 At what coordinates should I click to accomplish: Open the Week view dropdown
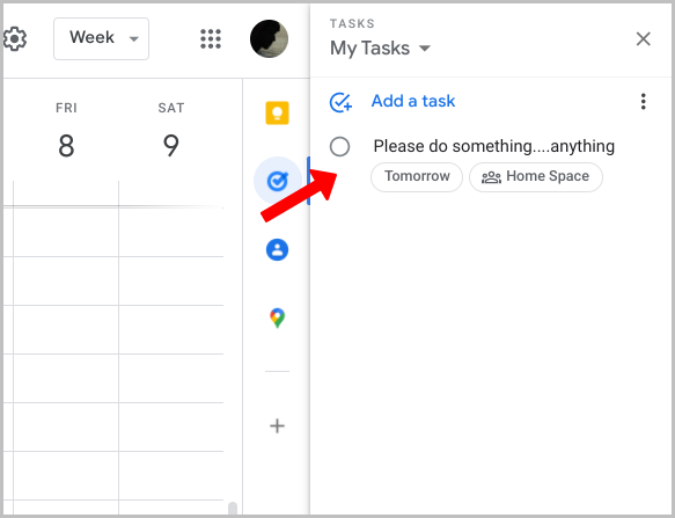pos(101,39)
